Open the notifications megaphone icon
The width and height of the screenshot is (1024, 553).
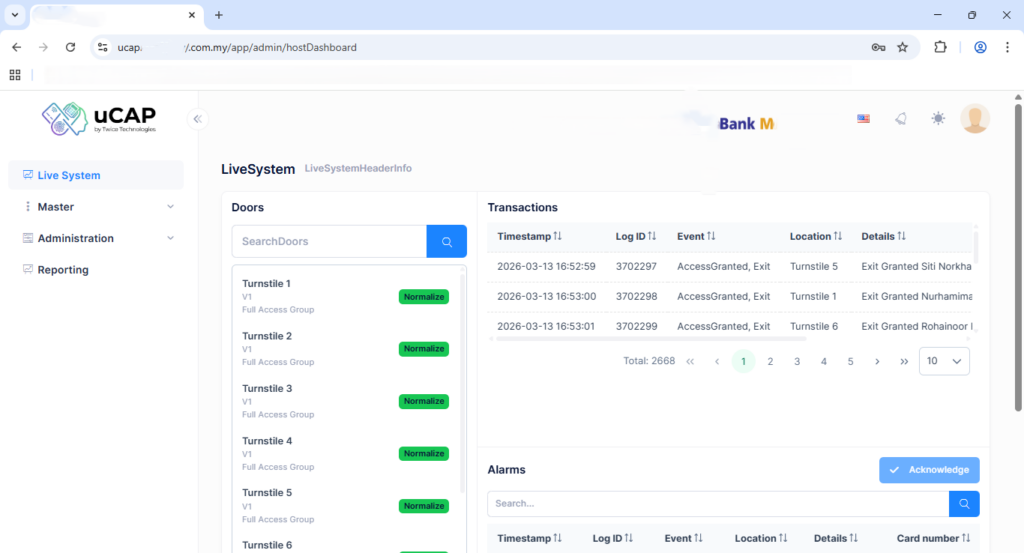pyautogui.click(x=901, y=119)
